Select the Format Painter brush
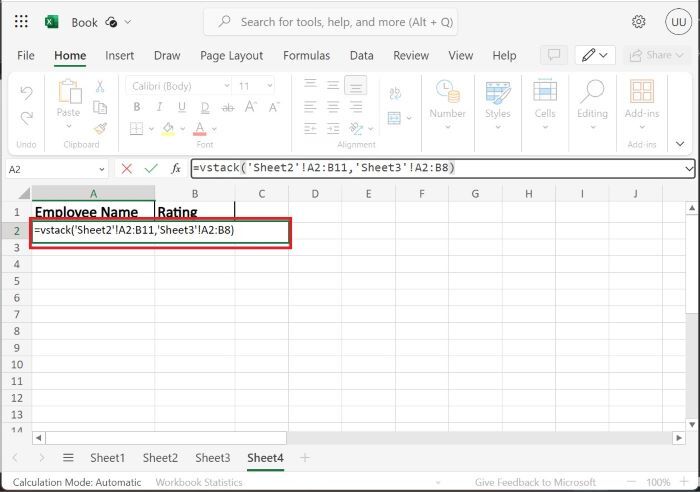 point(100,129)
